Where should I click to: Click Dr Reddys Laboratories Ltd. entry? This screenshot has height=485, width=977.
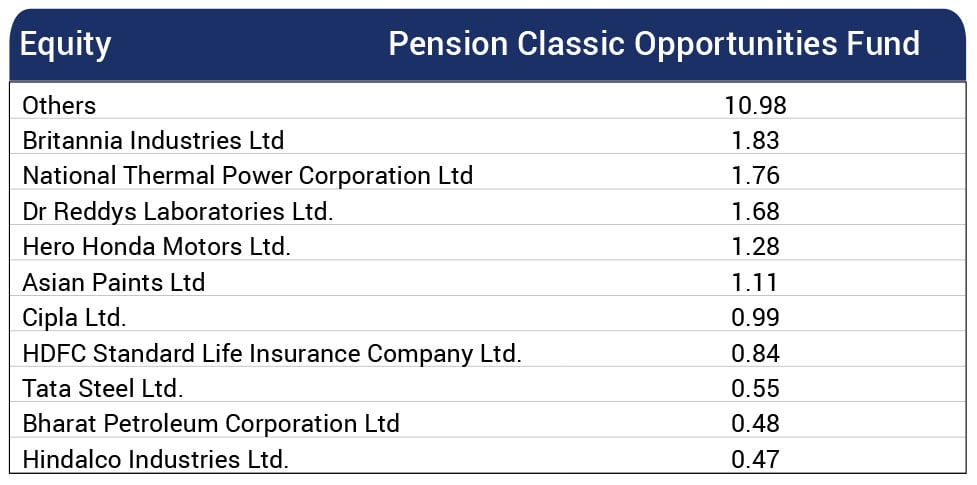[177, 211]
